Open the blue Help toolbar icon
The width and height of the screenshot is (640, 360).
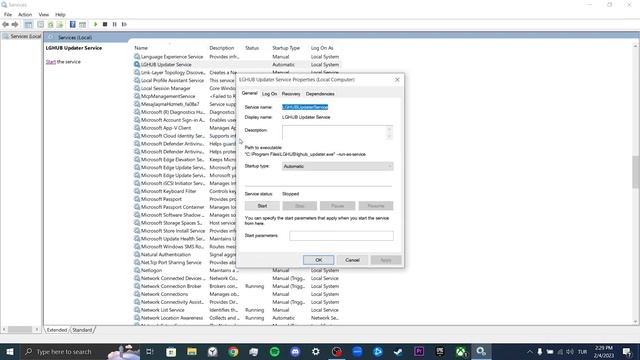[x=72, y=24]
